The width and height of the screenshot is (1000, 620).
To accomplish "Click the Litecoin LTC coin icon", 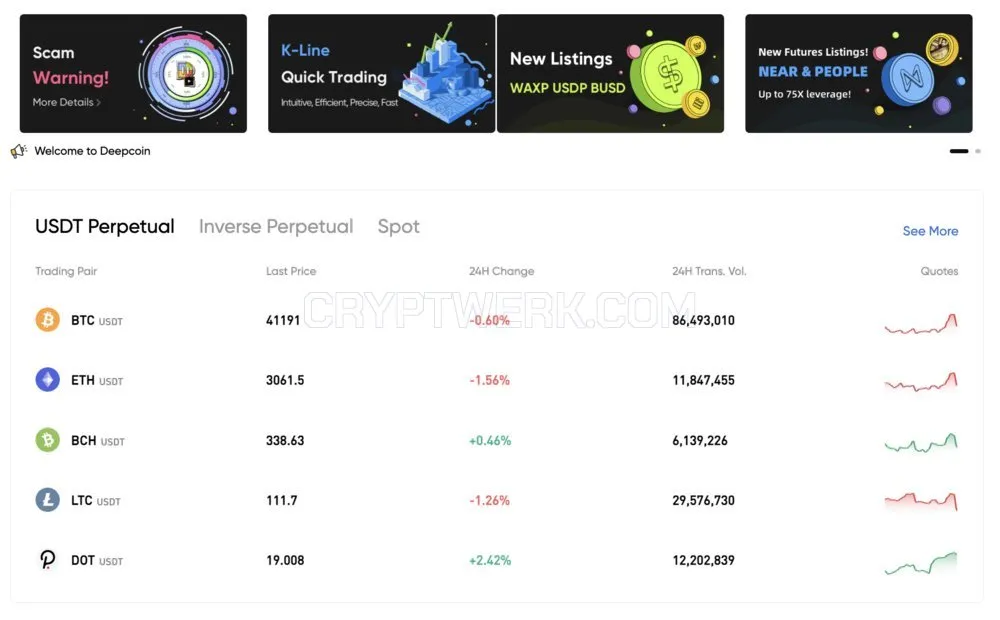I will (x=47, y=500).
